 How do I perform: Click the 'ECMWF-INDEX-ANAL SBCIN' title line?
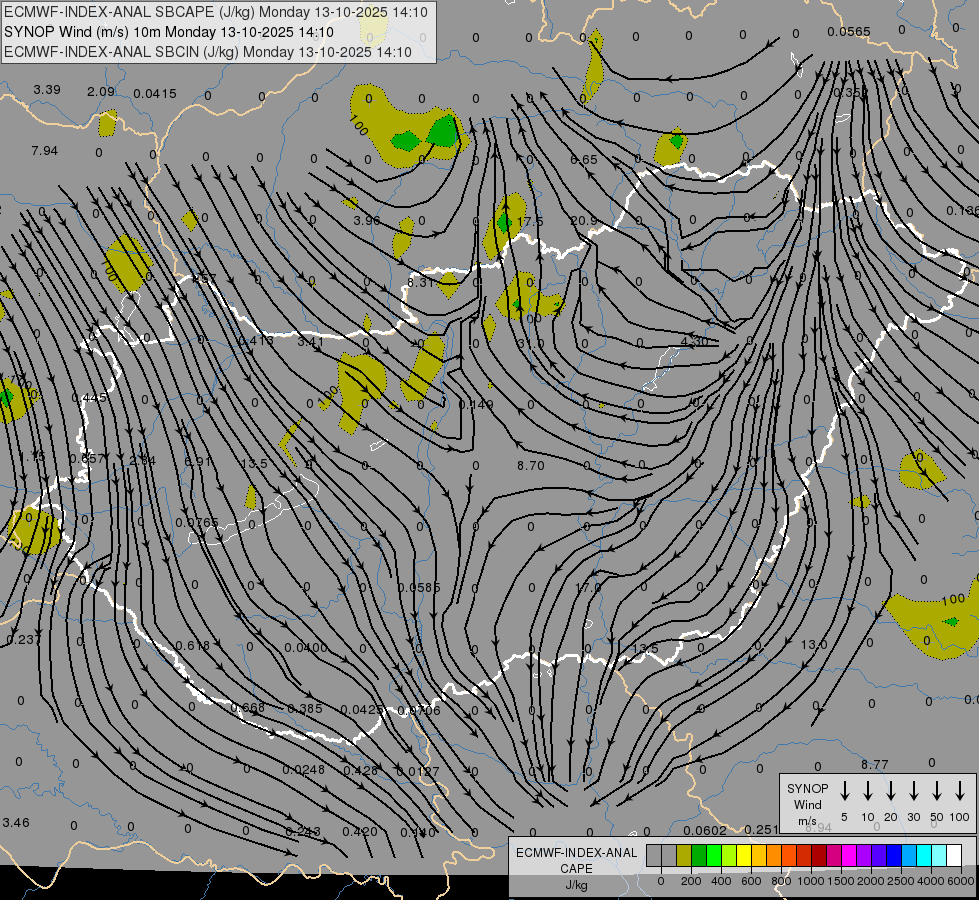[208, 52]
